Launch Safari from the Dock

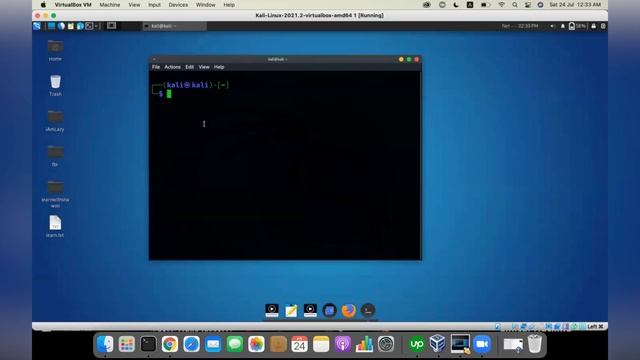(x=191, y=344)
